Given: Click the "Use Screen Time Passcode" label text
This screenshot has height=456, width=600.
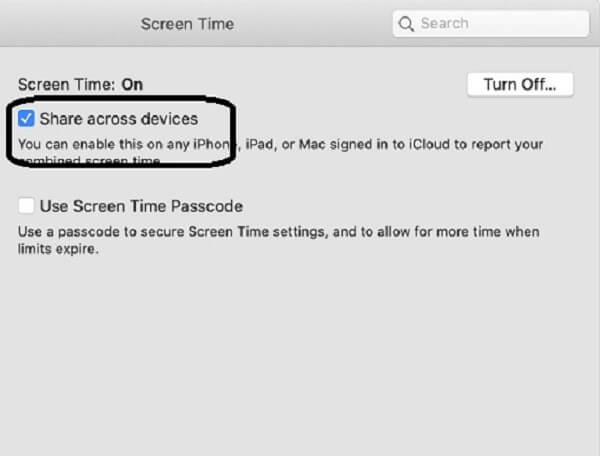Looking at the screenshot, I should tap(141, 207).
